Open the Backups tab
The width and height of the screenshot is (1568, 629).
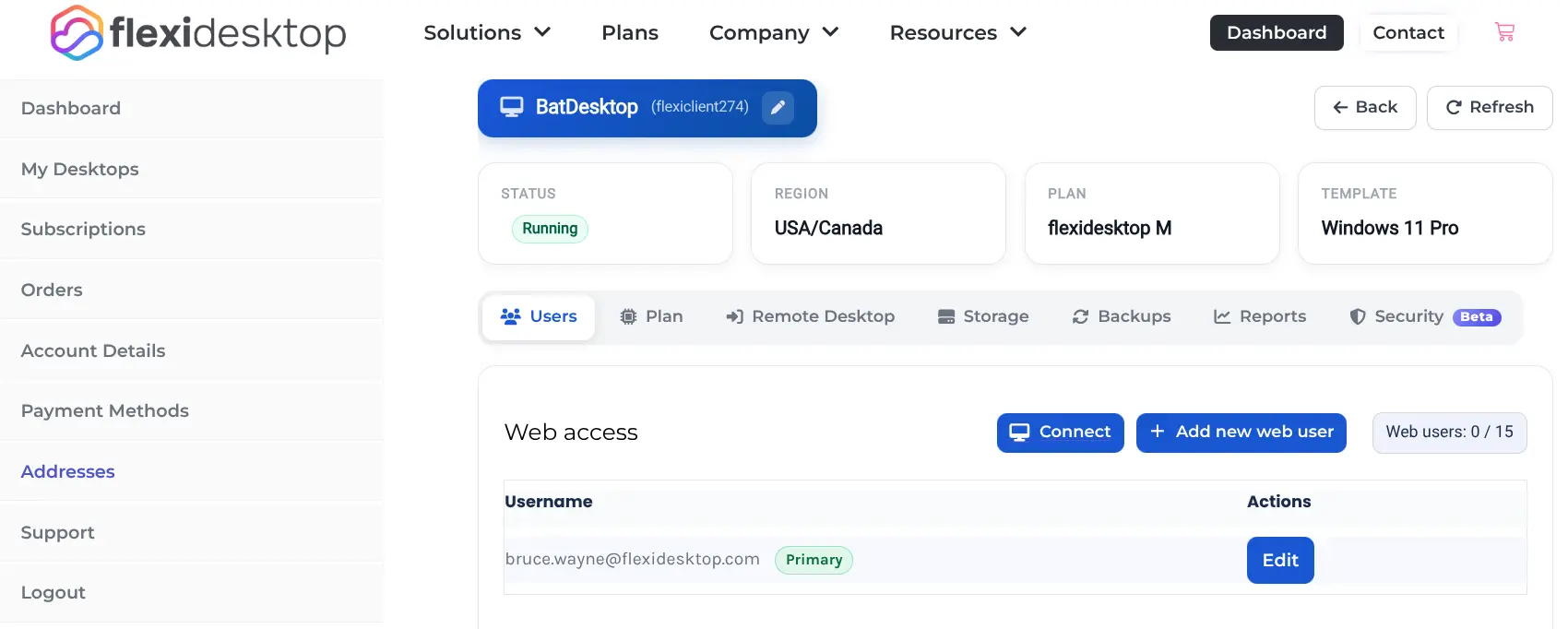click(x=1122, y=316)
